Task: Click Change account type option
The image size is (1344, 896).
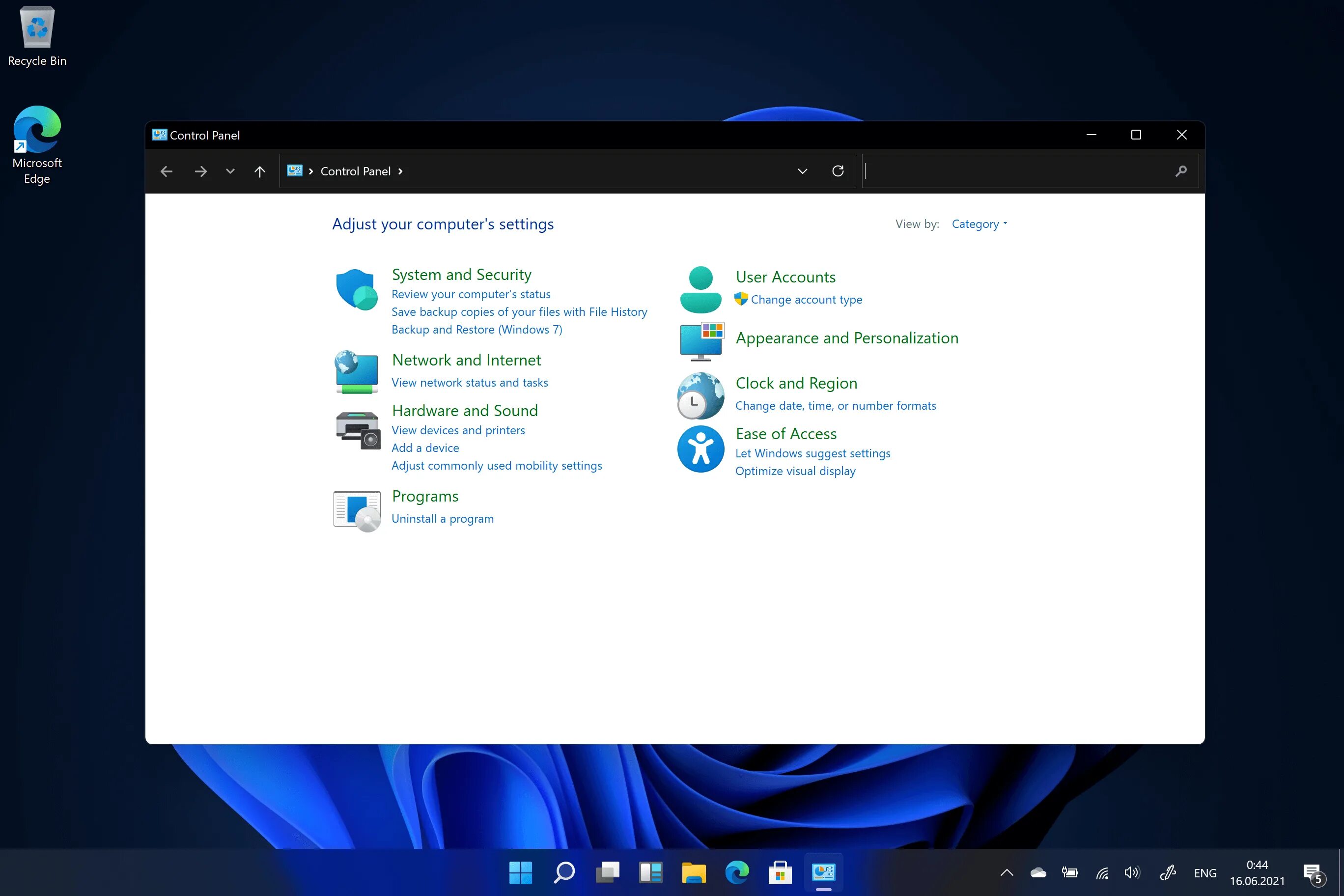Action: pos(806,299)
